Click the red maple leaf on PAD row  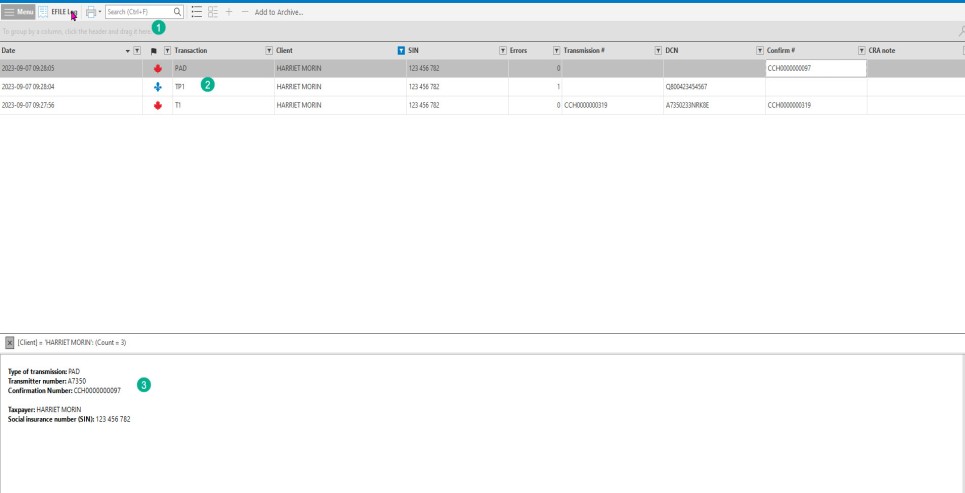click(x=158, y=69)
